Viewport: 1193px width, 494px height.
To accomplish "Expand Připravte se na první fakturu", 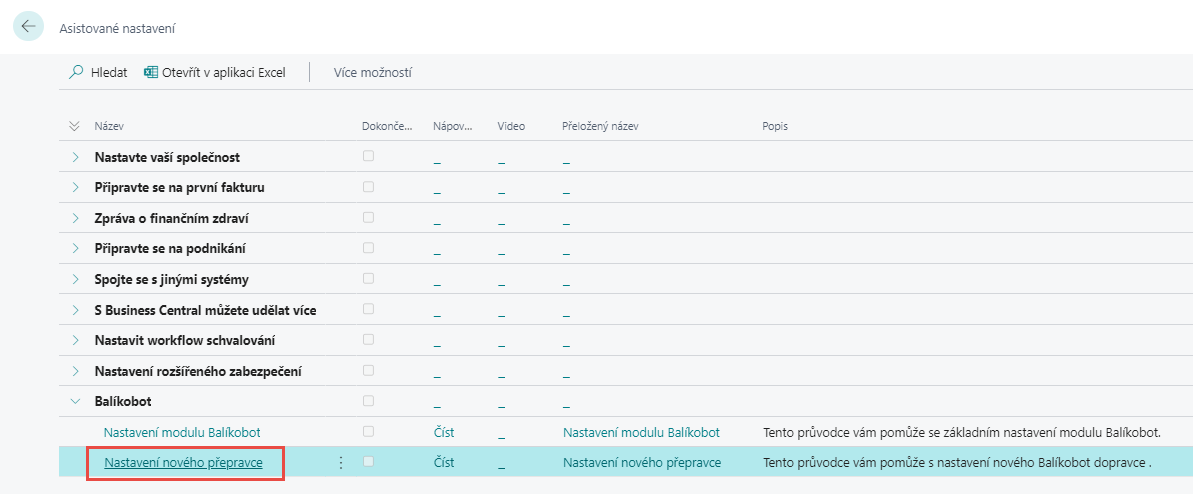I will pos(75,188).
